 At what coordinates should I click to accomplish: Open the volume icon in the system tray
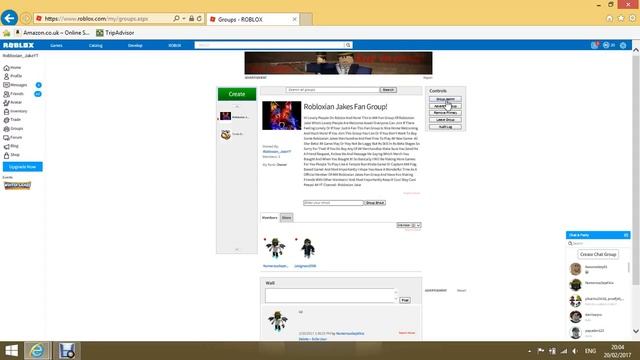(x=575, y=351)
